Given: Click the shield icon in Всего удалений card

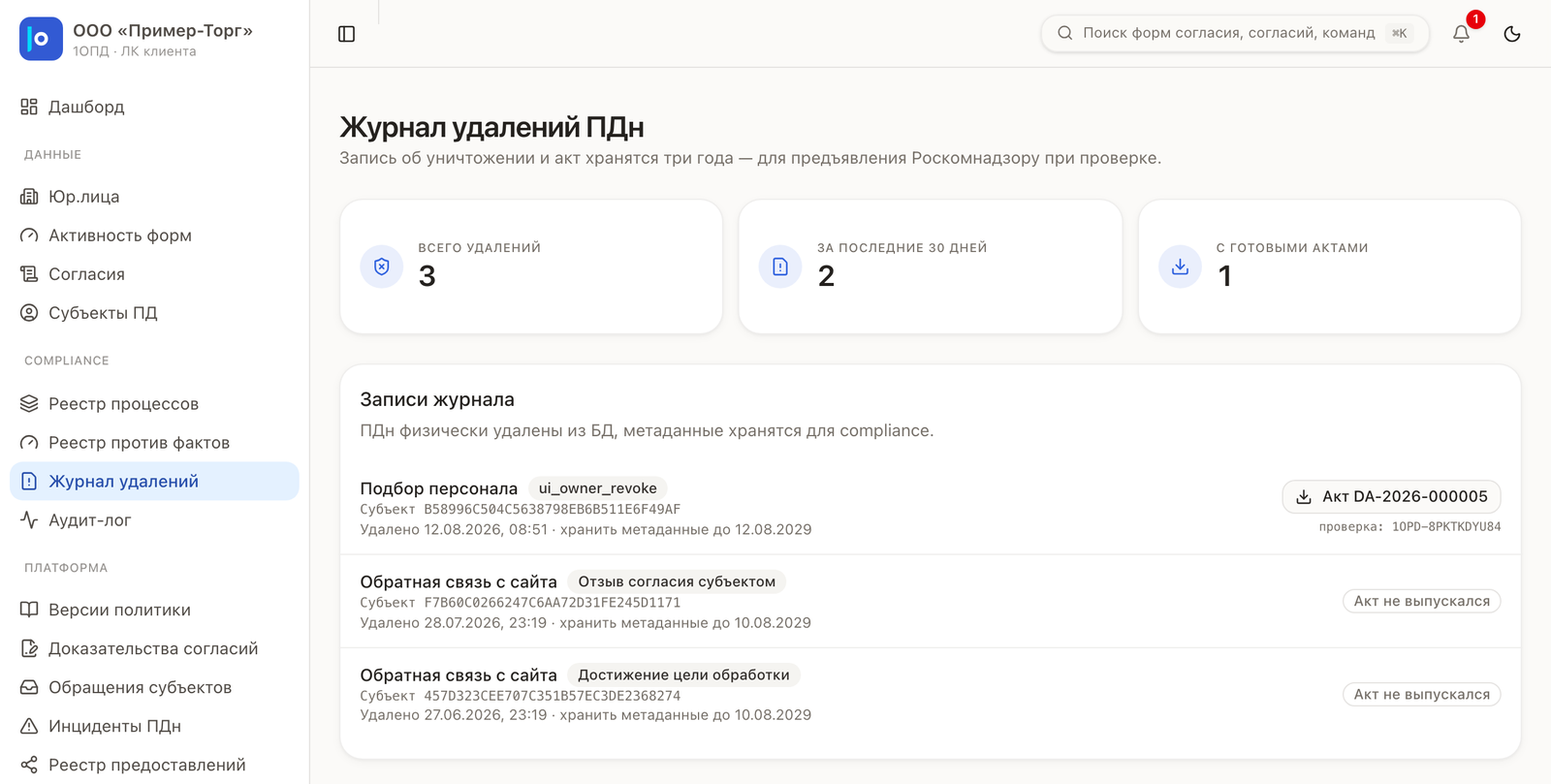Looking at the screenshot, I should point(382,267).
